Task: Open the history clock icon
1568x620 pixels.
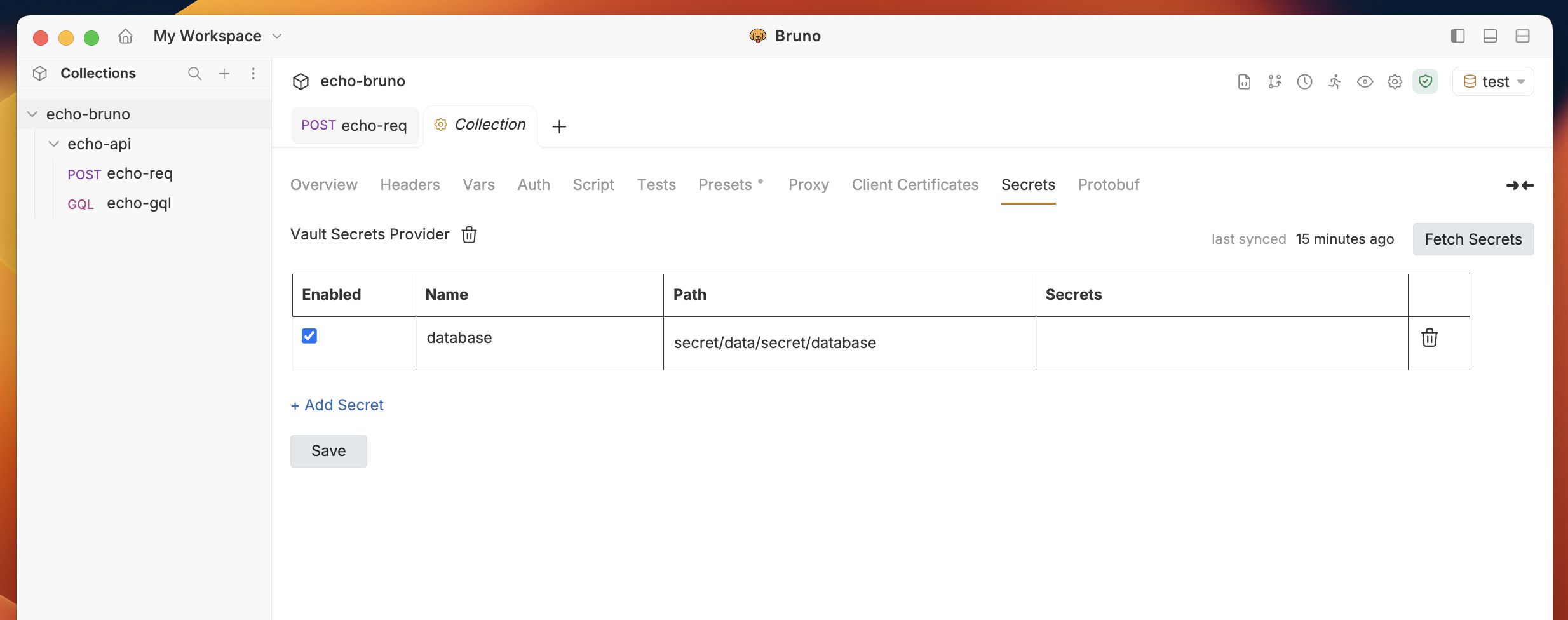Action: [x=1305, y=82]
